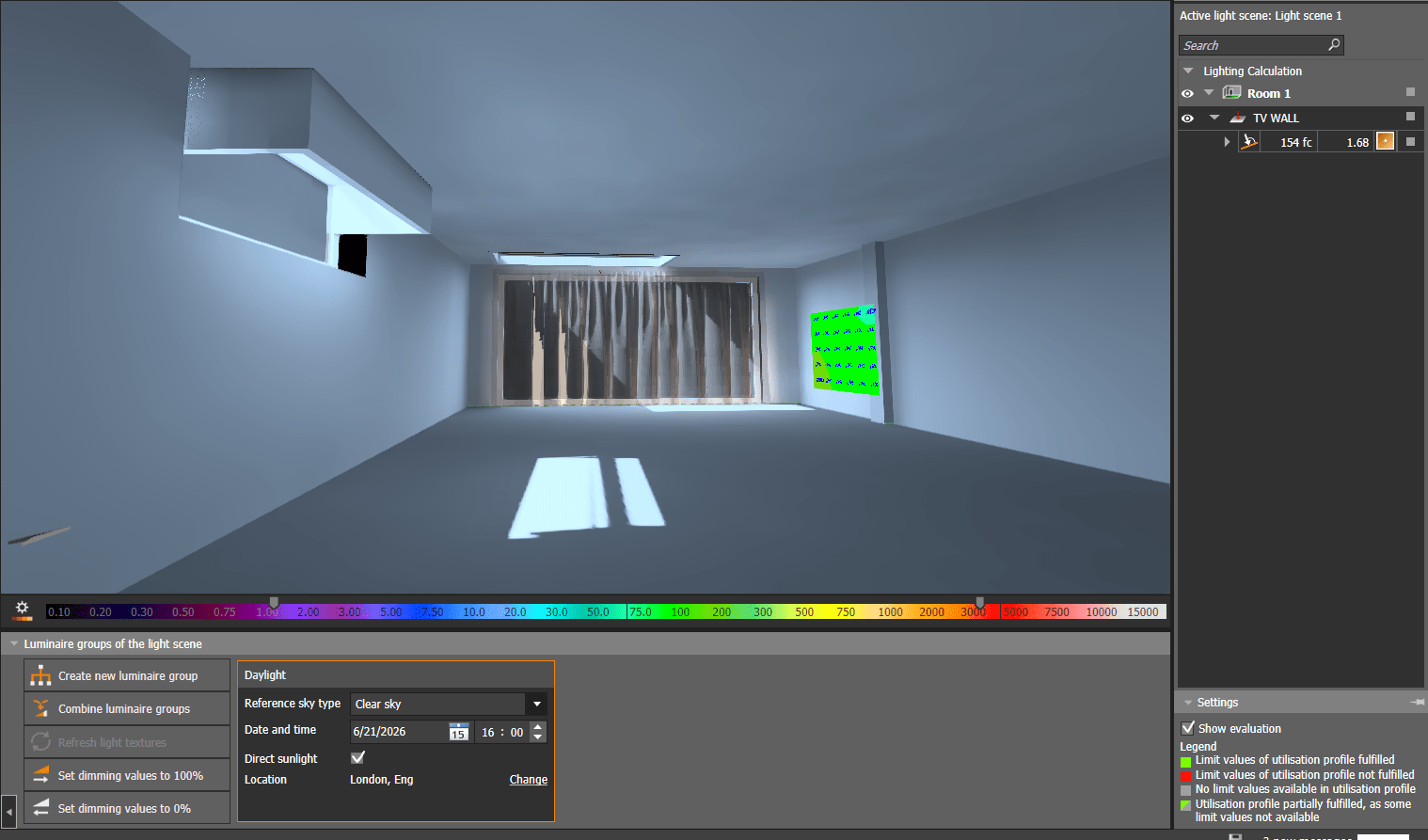This screenshot has height=840, width=1428.
Task: Click the upper false colour scale slider handle
Action: pos(980,602)
